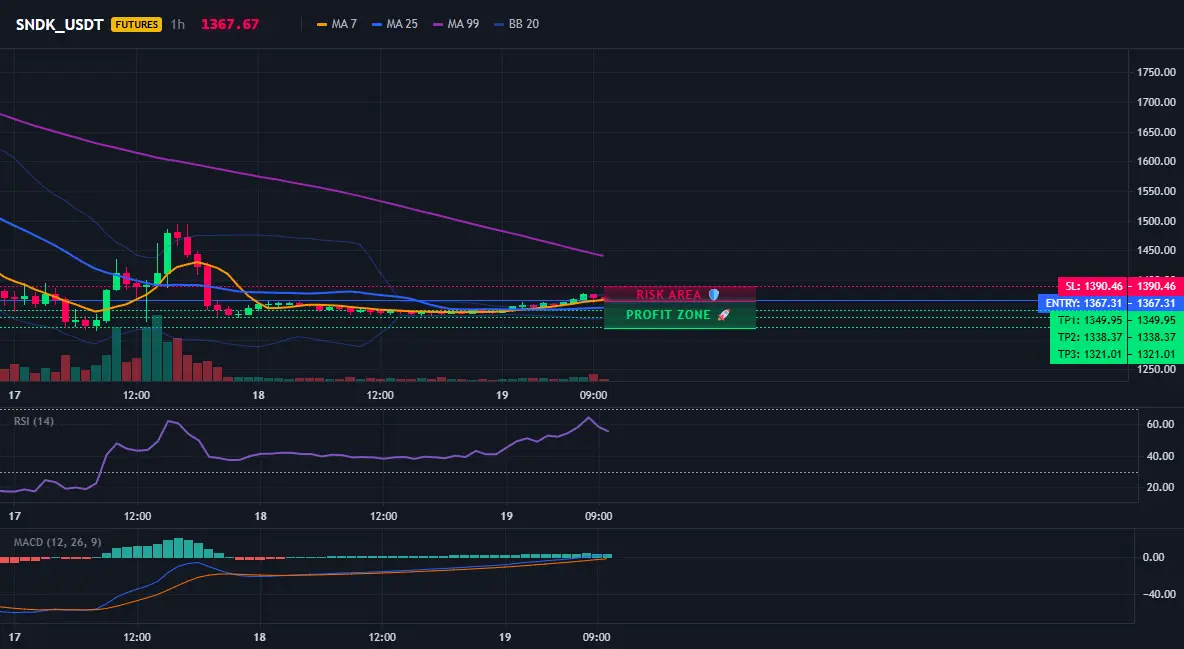Select the PROFIT ZONE label text
1184x649 pixels.
point(668,315)
